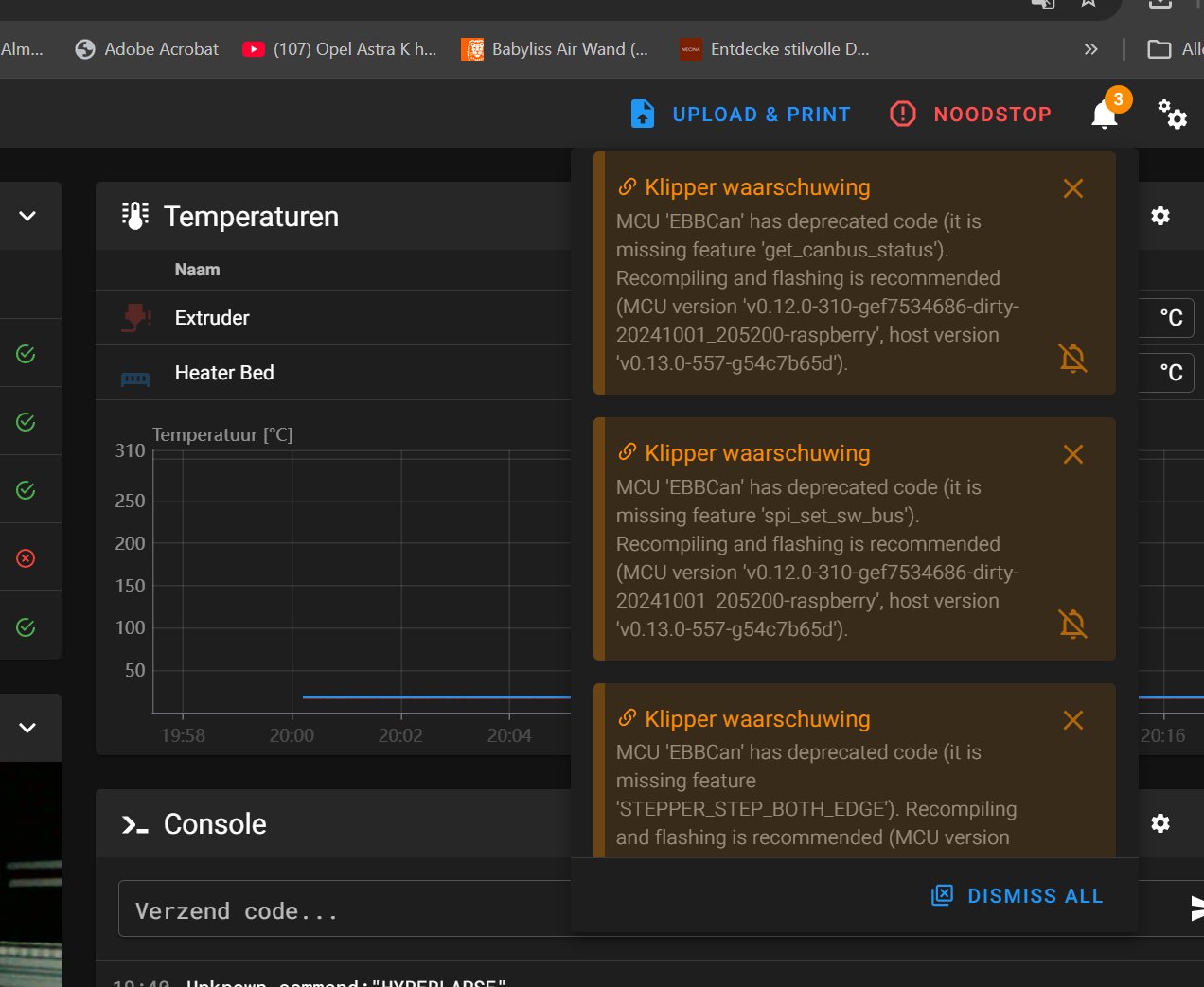
Task: Collapse the lower left panel chevron
Action: click(x=27, y=728)
